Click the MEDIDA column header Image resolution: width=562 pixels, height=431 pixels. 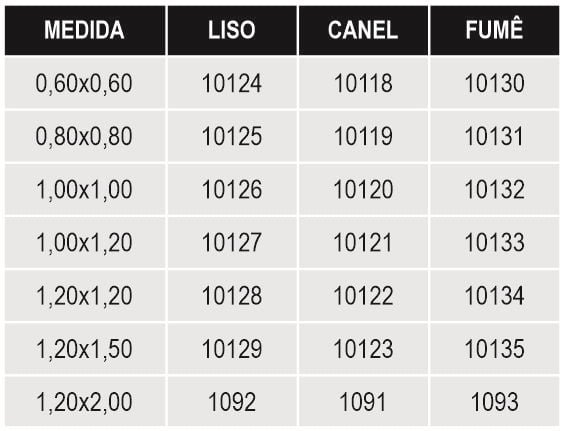[x=85, y=30]
